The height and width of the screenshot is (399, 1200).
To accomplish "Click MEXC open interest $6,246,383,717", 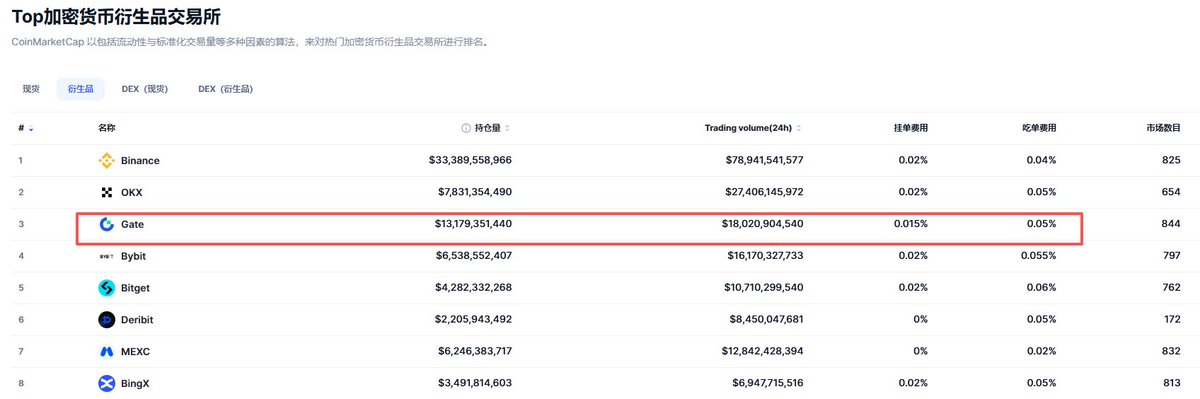I will point(474,352).
